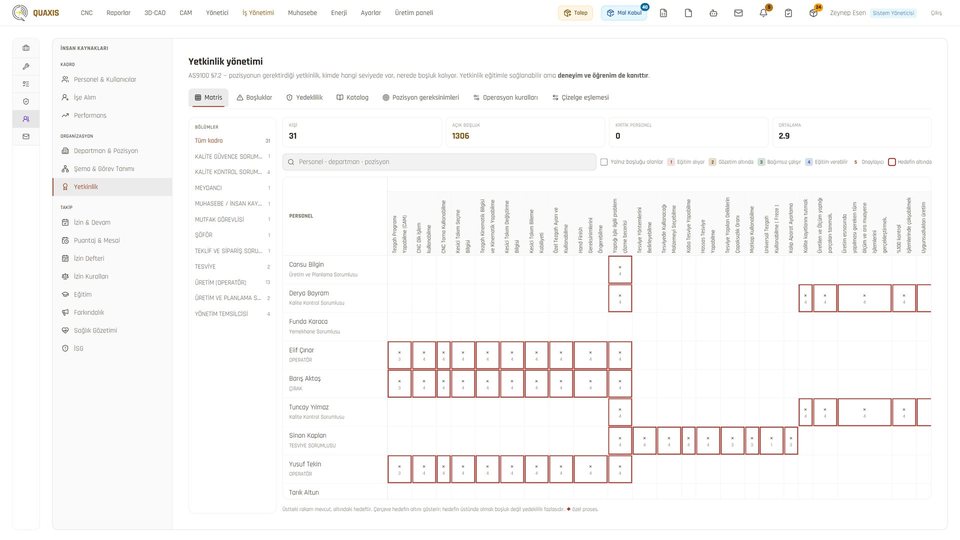Click the QUAXIS logo icon

click(20, 13)
